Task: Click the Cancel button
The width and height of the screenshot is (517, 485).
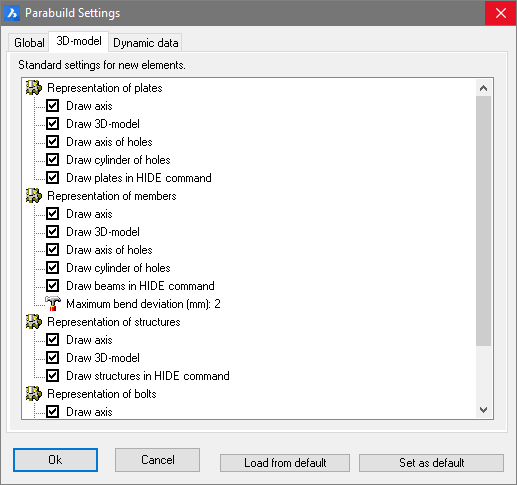Action: tap(158, 460)
